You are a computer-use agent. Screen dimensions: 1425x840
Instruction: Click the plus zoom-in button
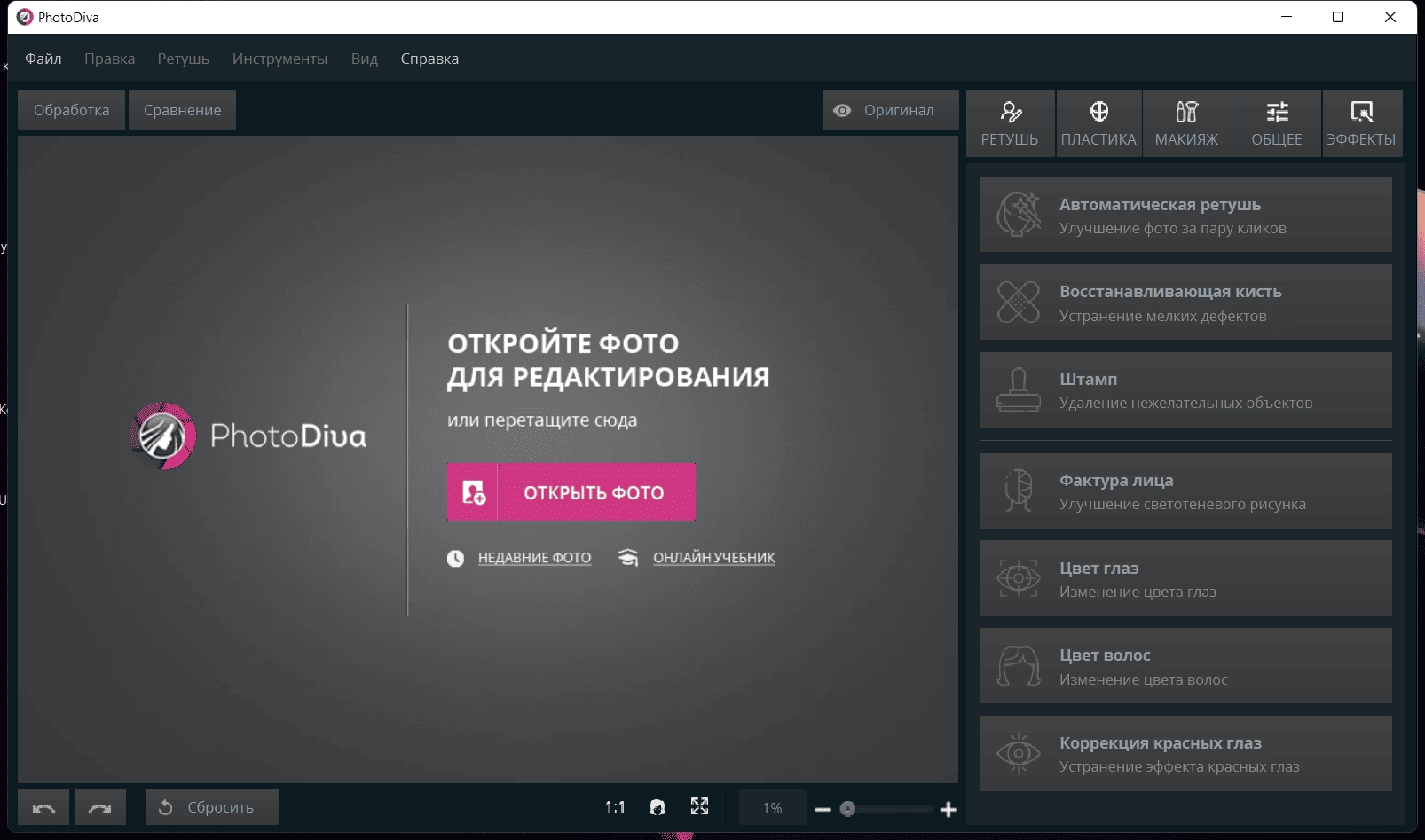click(949, 809)
